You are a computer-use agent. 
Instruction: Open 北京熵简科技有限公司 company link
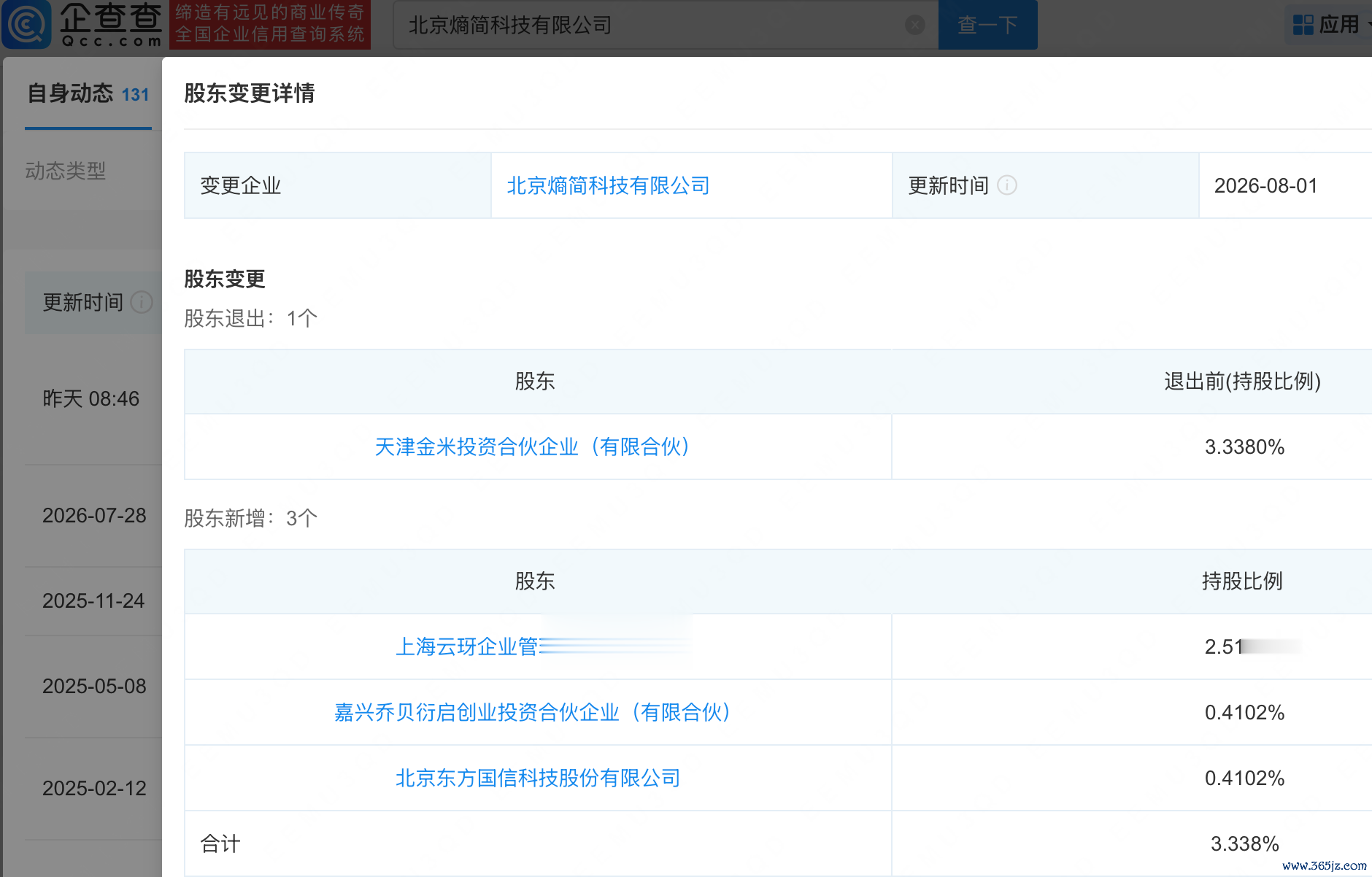coord(608,185)
